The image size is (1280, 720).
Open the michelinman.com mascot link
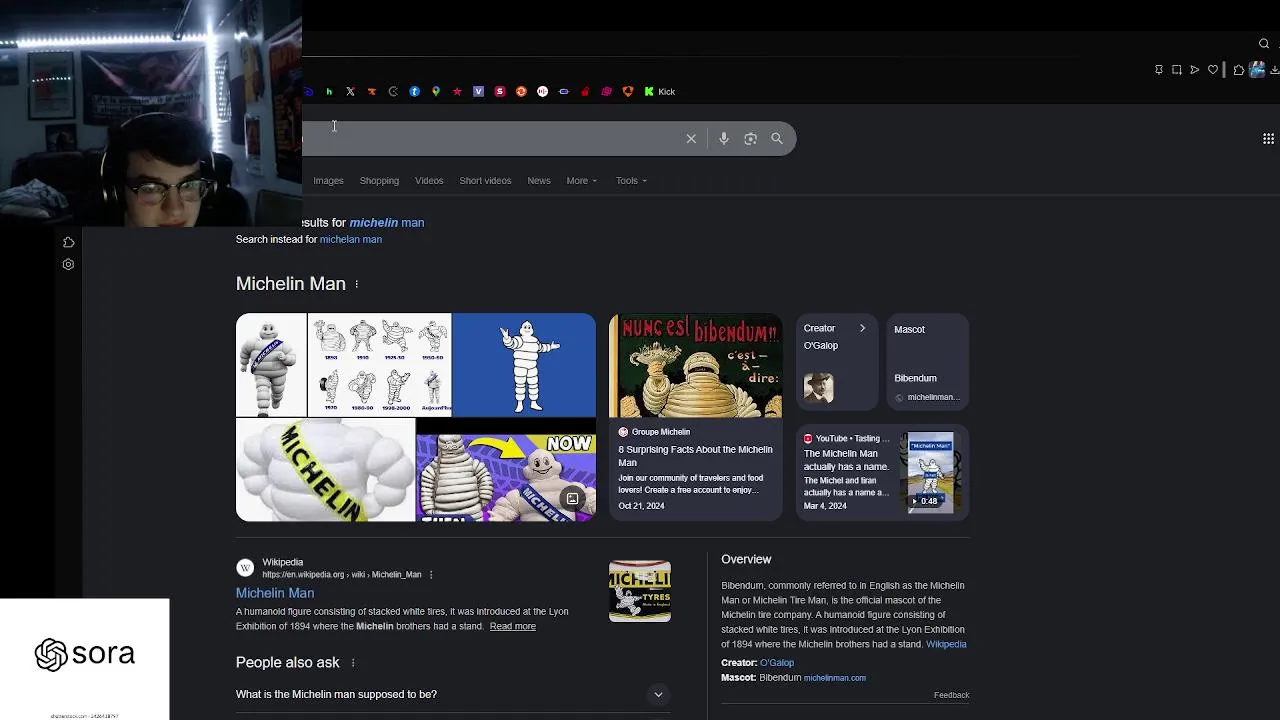click(835, 678)
